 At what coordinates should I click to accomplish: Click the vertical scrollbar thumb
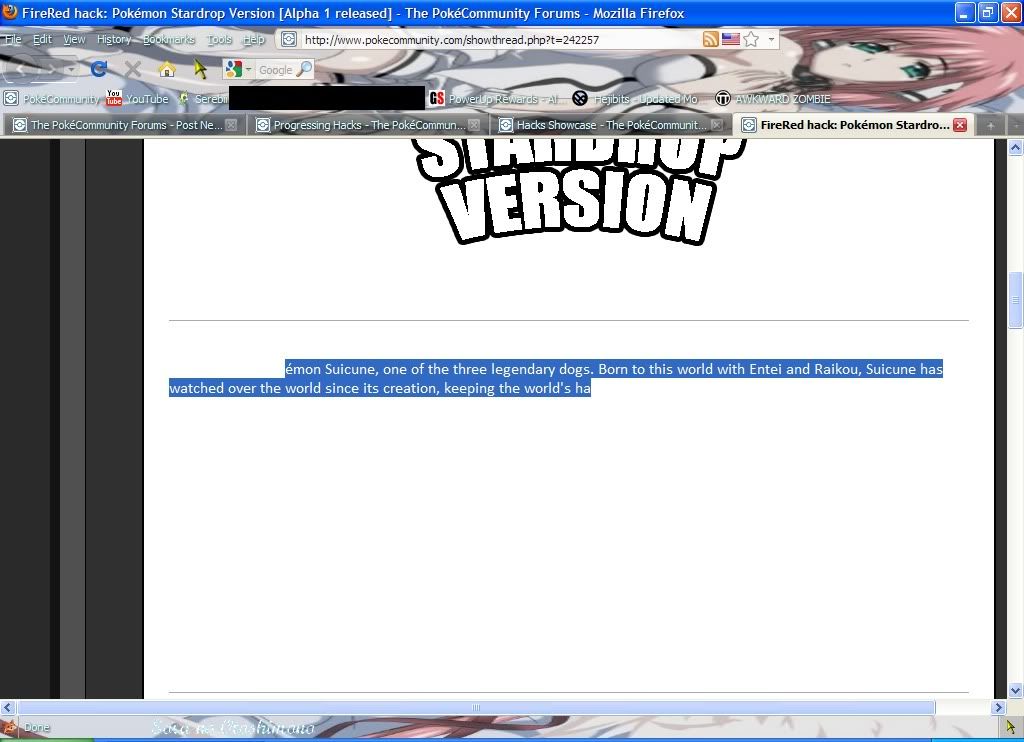(1016, 300)
